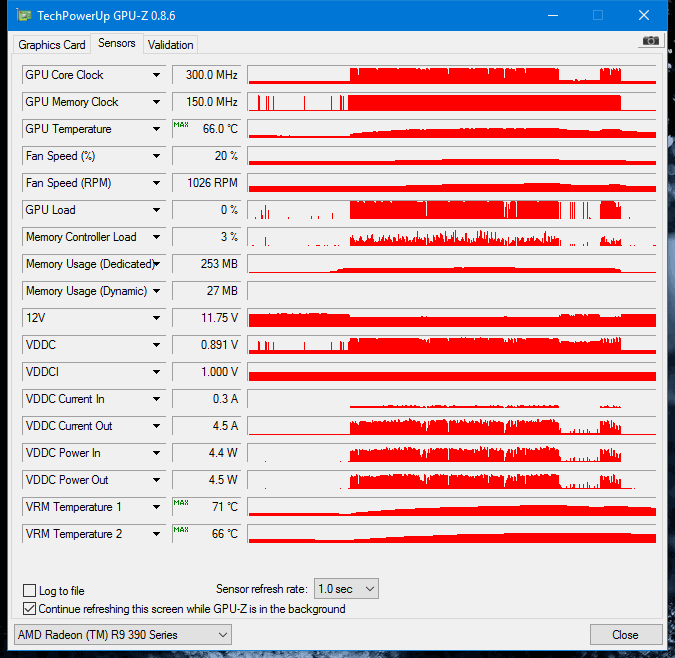Select the Sensors tab
This screenshot has height=658, width=675.
[117, 43]
